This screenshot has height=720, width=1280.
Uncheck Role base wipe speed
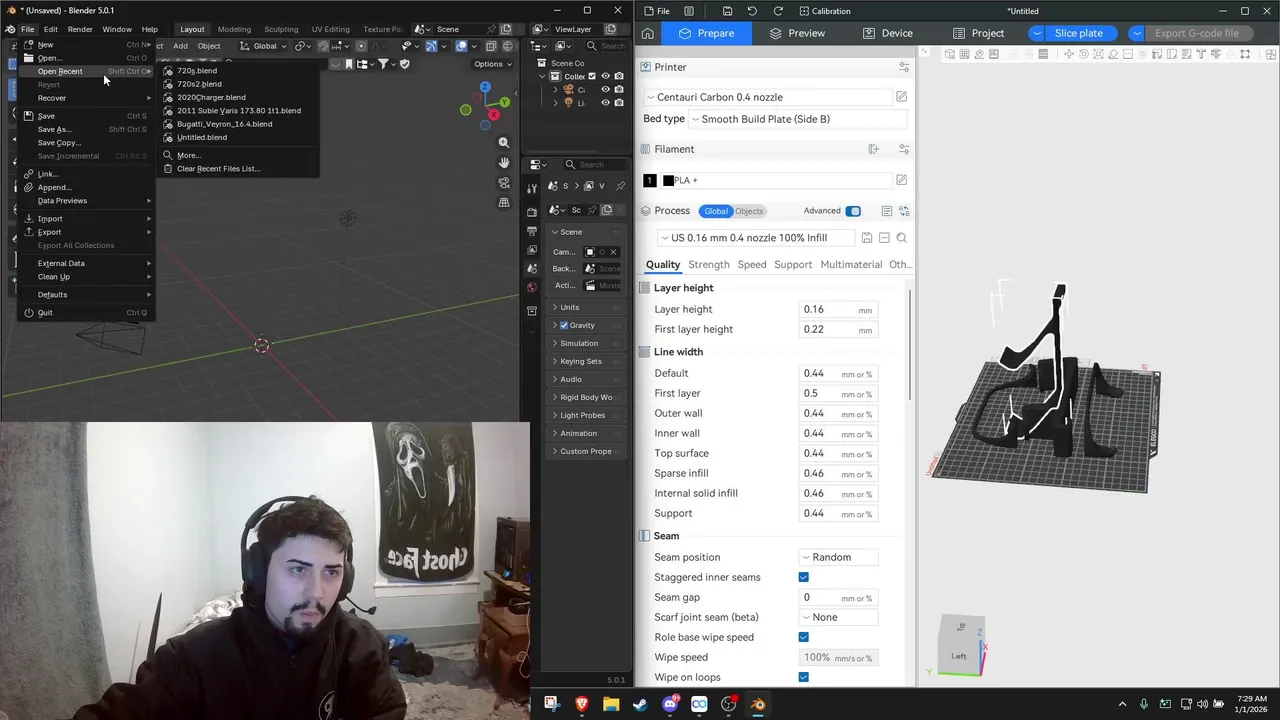click(x=803, y=637)
